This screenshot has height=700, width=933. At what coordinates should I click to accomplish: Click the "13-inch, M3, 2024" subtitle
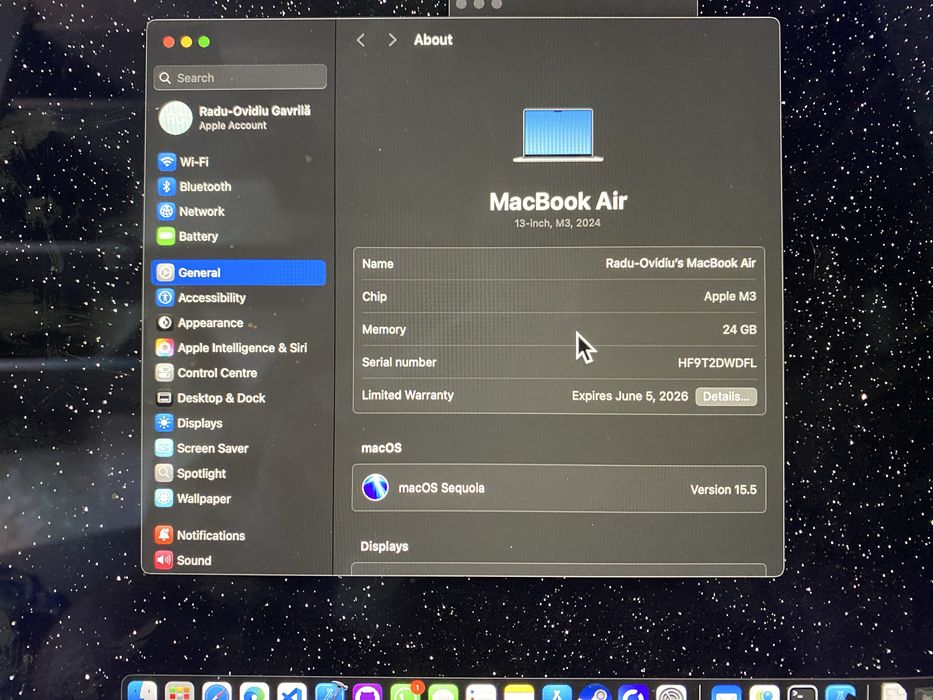558,223
